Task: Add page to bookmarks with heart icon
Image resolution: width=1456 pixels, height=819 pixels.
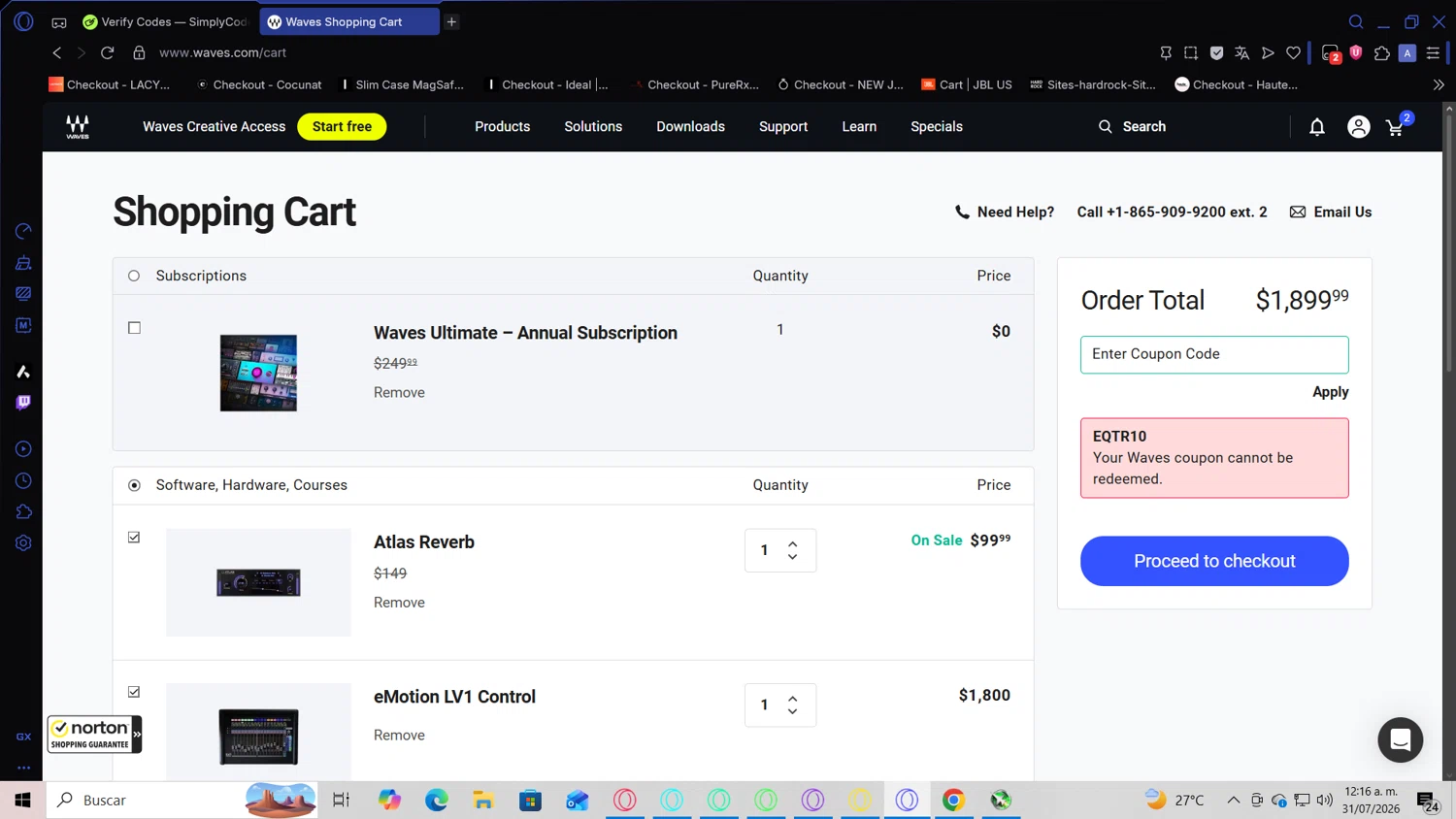Action: point(1293,52)
